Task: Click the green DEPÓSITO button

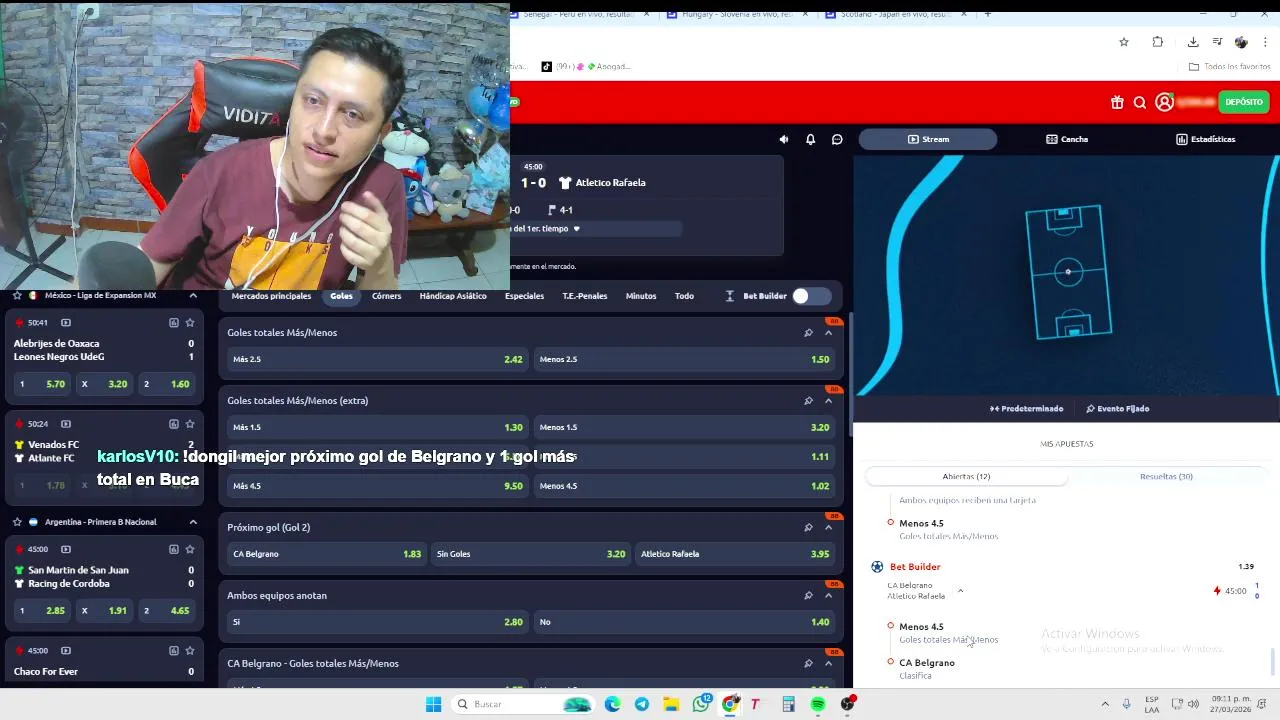Action: click(1244, 102)
